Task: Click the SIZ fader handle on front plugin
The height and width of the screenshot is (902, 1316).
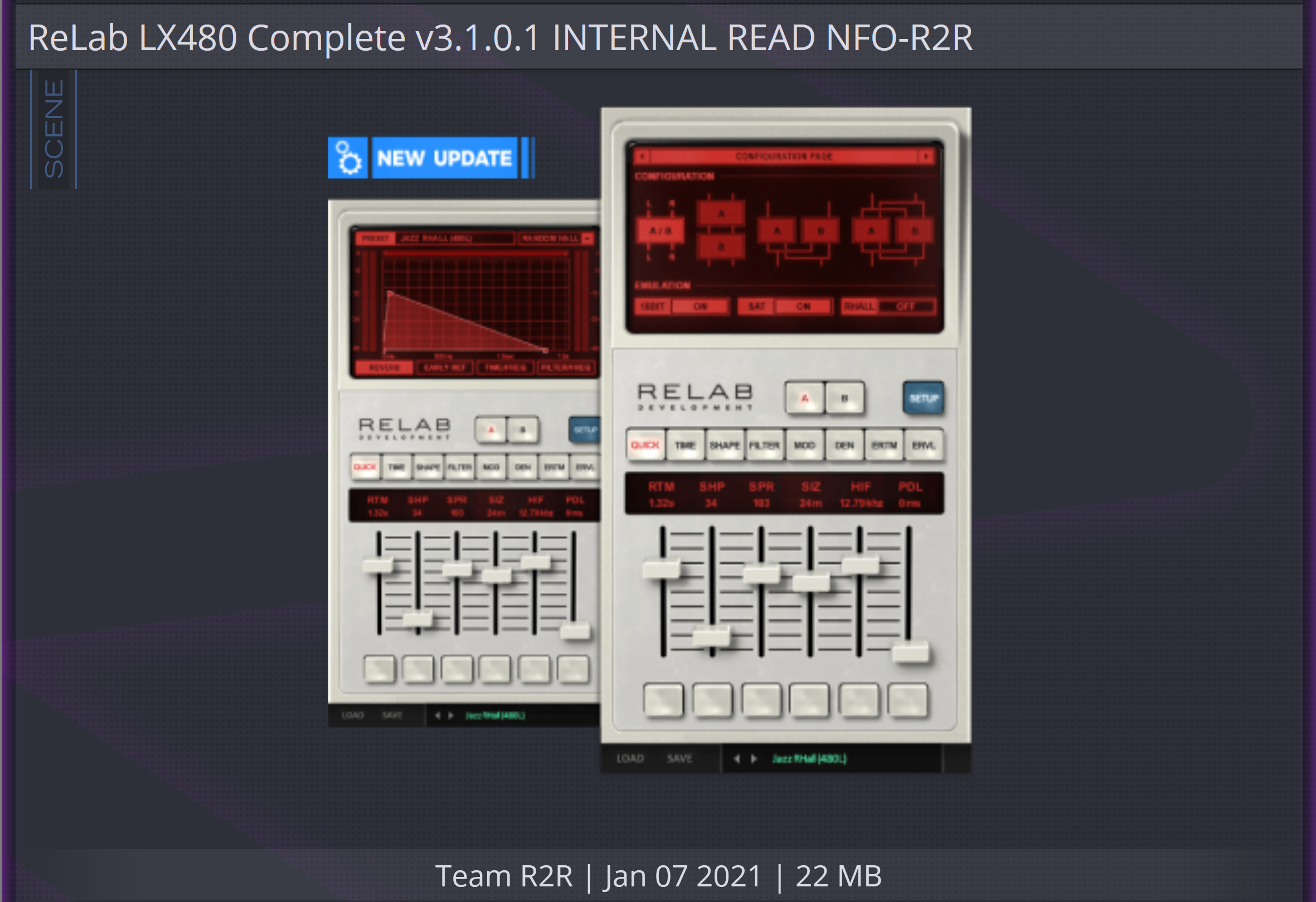Action: click(811, 582)
